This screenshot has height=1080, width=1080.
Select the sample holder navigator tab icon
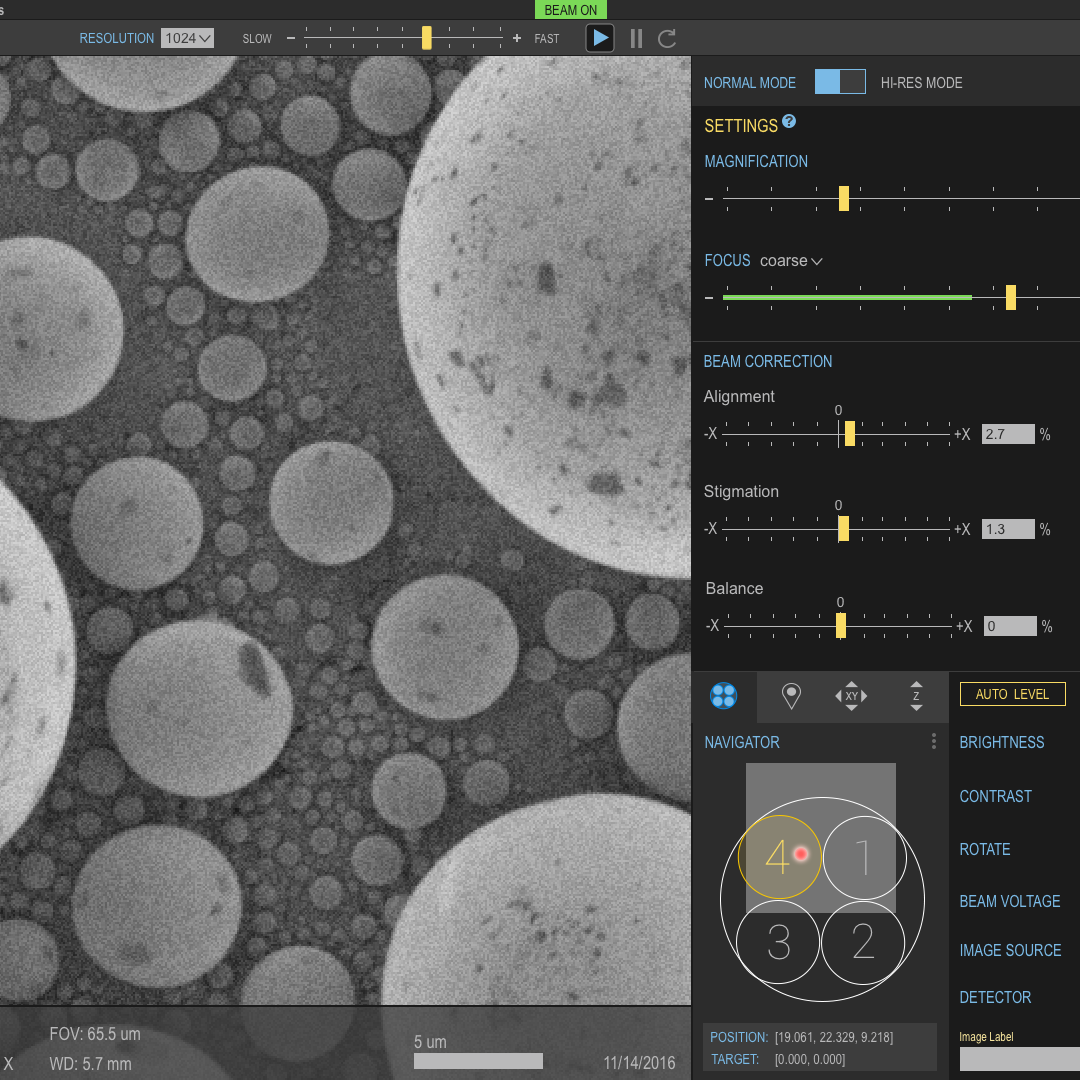(x=723, y=696)
